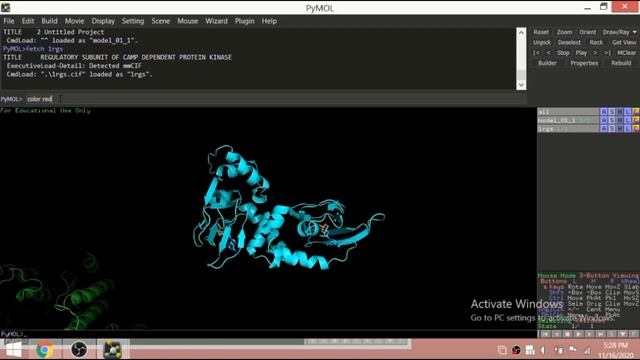
Task: Open the Action menu for model_01_1
Action: pos(603,120)
